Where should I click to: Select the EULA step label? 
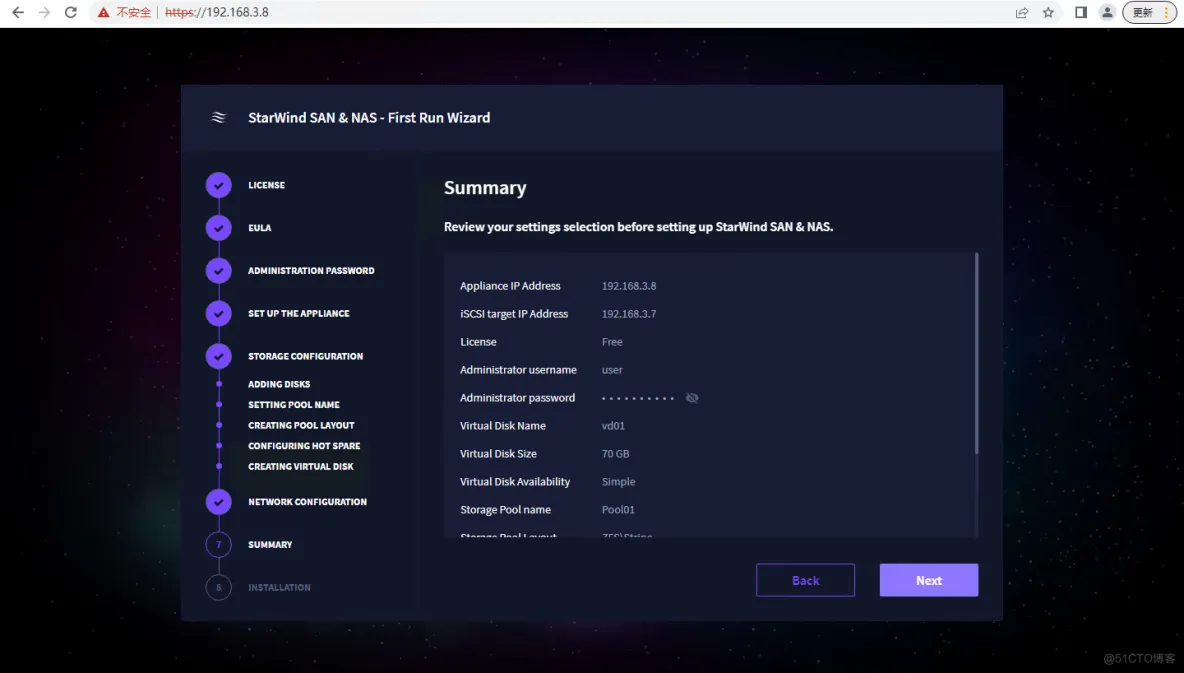click(260, 227)
